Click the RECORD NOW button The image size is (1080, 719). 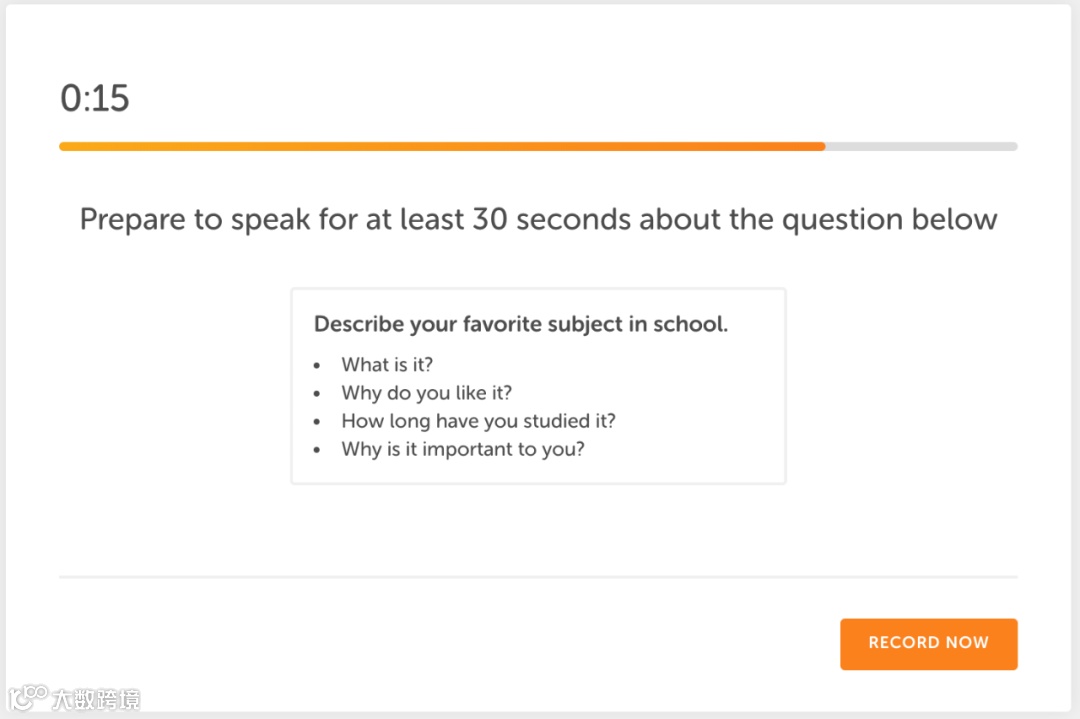pyautogui.click(x=928, y=643)
